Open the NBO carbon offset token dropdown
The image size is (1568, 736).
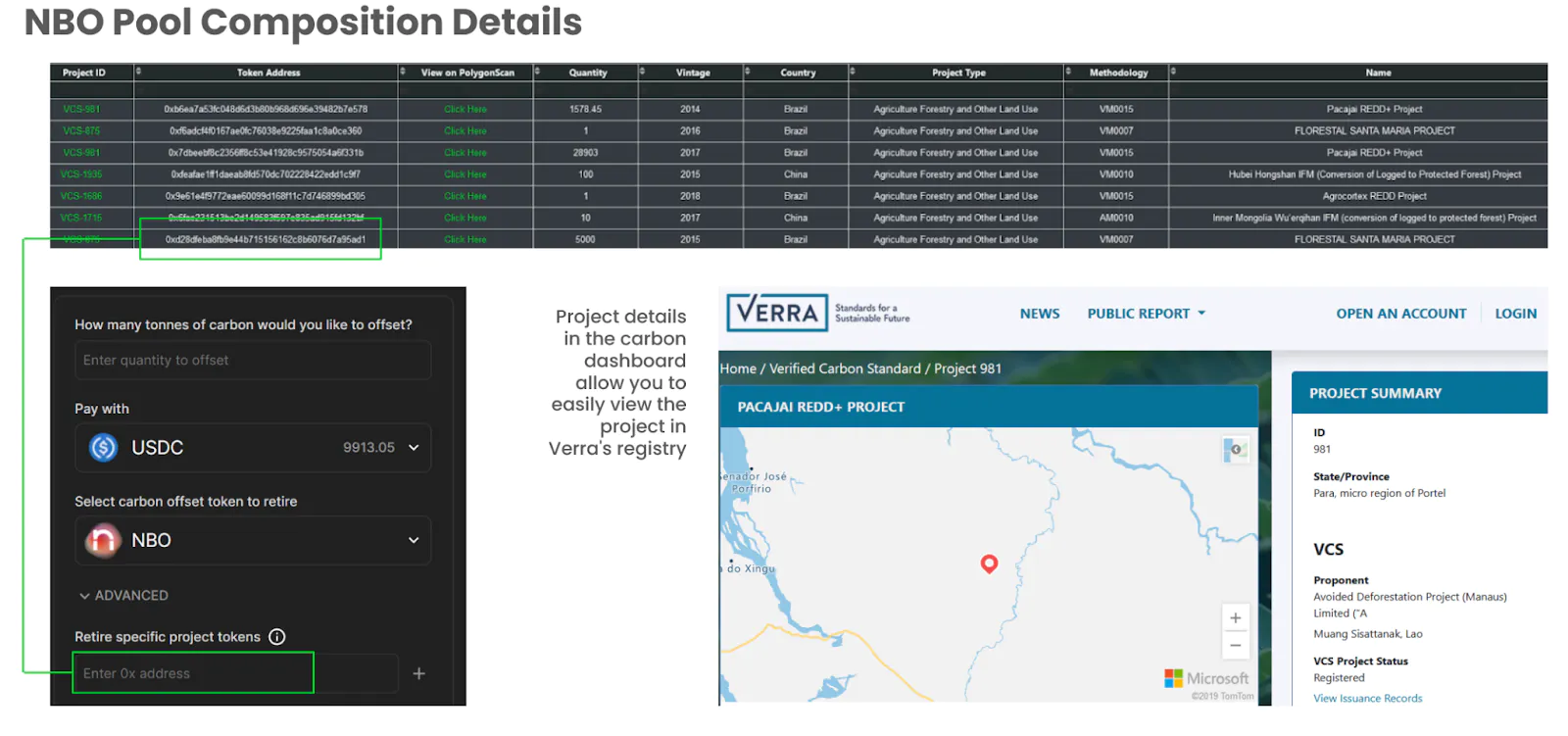253,540
